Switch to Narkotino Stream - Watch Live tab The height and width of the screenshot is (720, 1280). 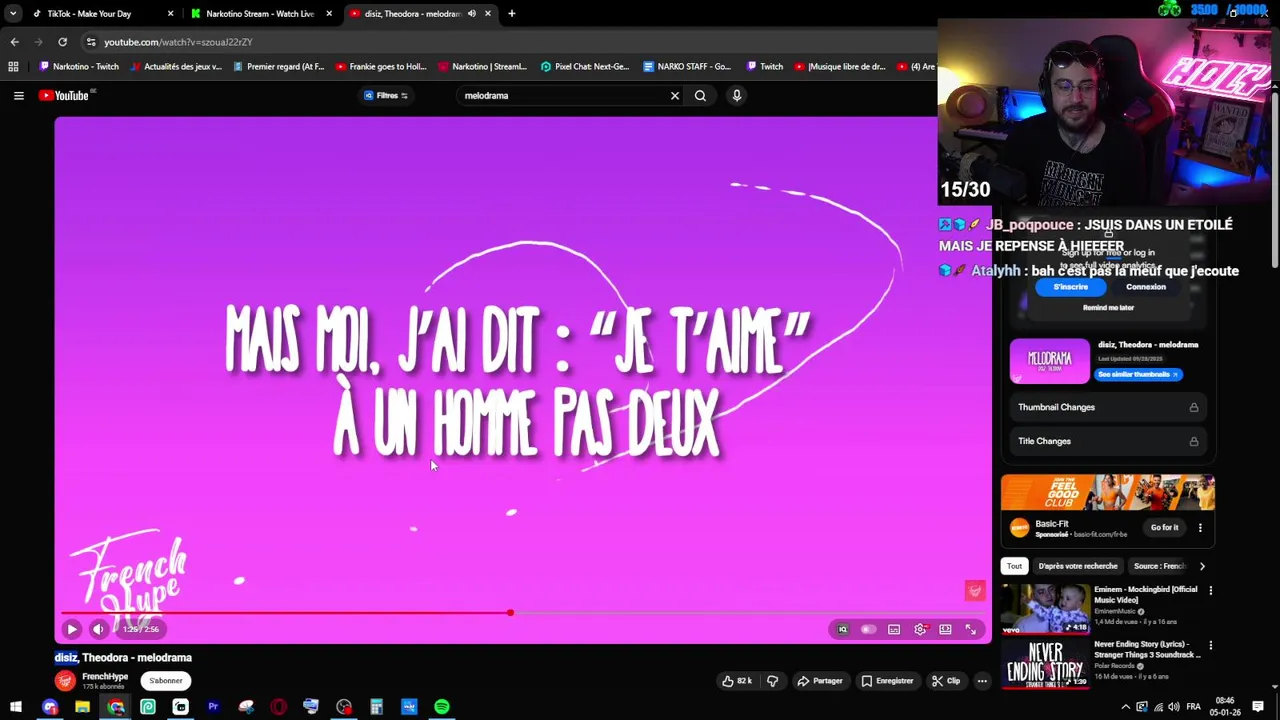point(260,13)
